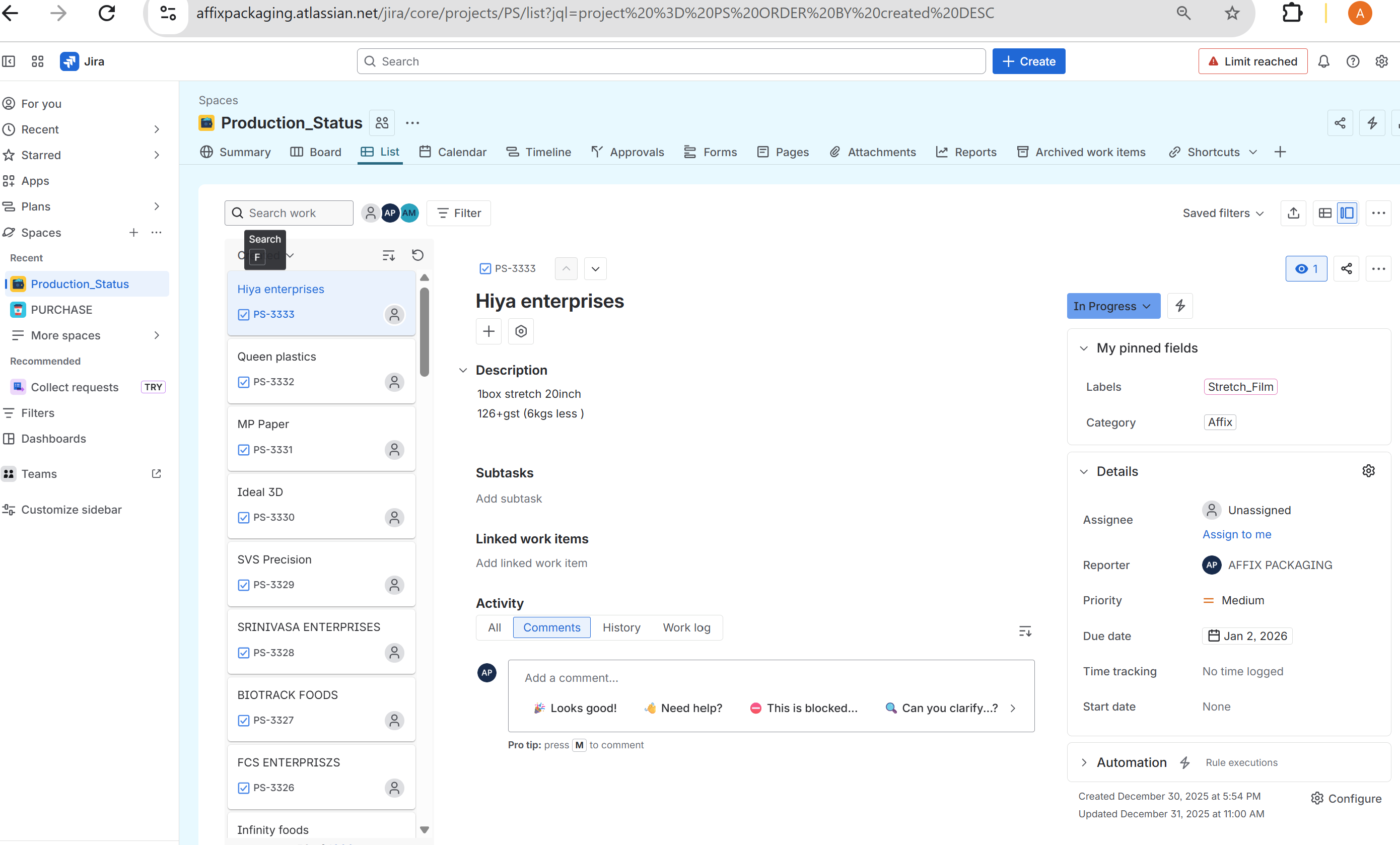Share work item PS-3333 with share icon

(1346, 269)
